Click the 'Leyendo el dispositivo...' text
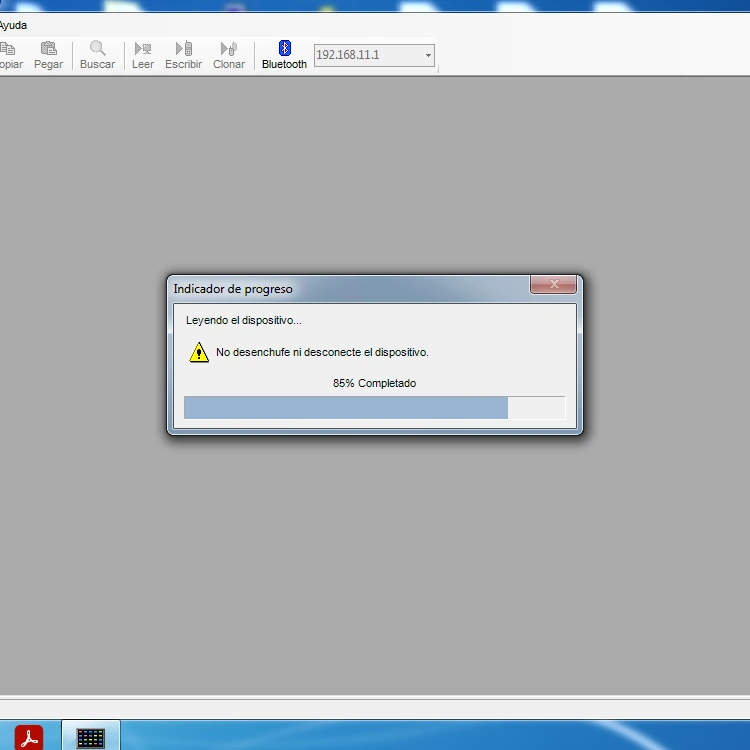 [243, 320]
